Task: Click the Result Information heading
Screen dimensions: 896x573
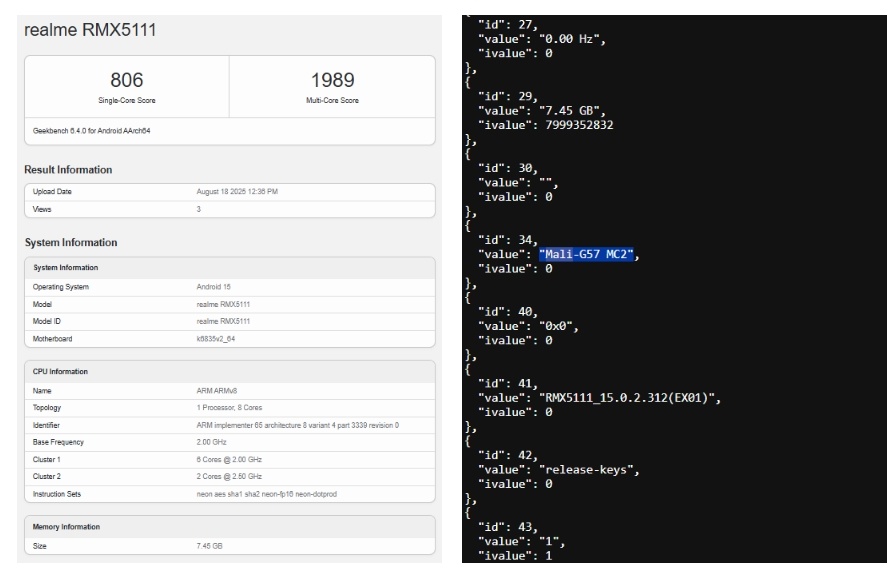Action: click(x=68, y=170)
